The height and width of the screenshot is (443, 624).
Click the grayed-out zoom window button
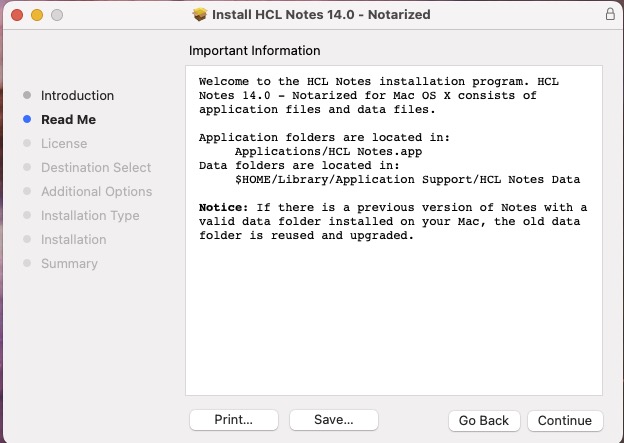57,16
